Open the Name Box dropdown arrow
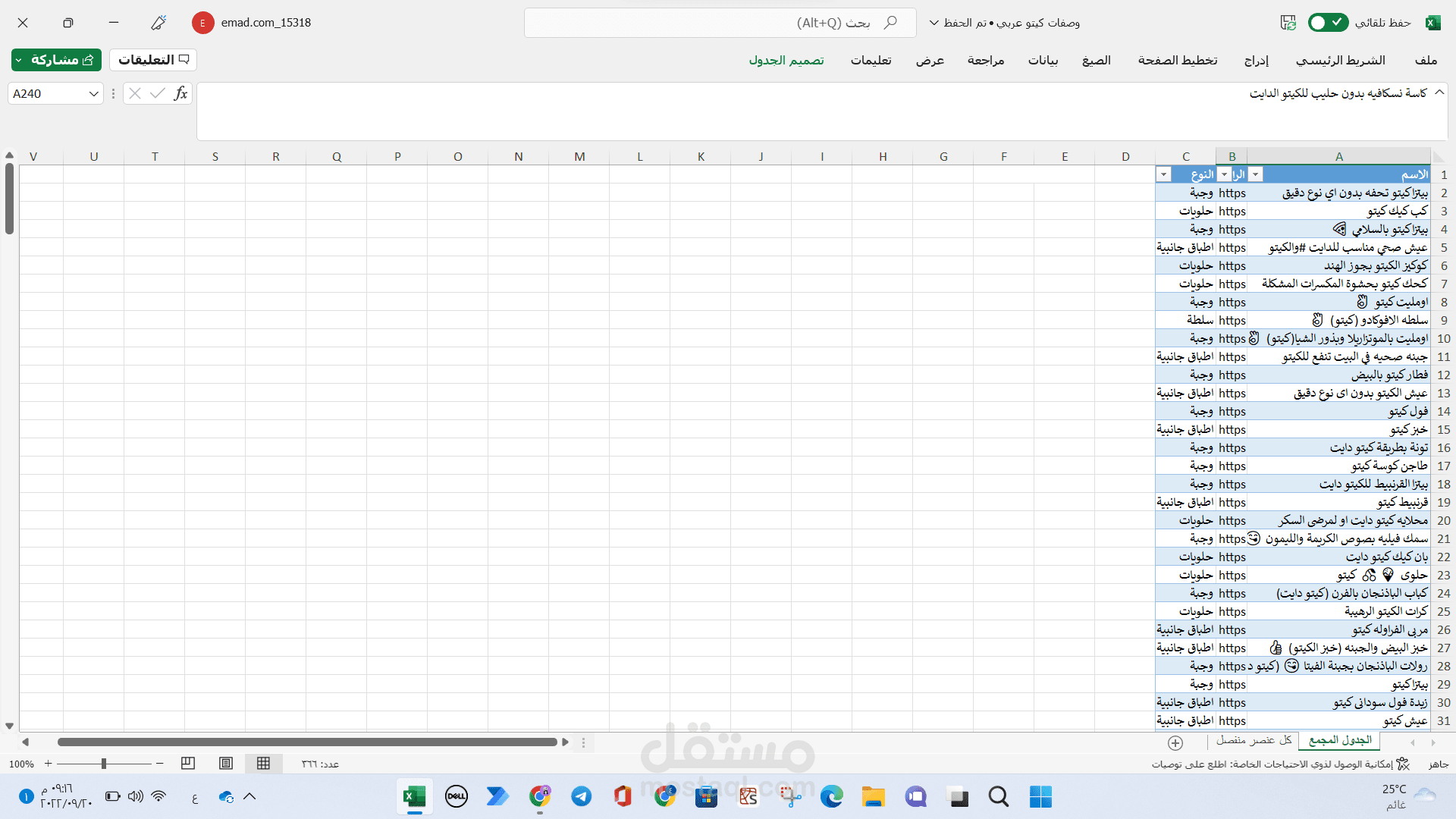1456x819 pixels. tap(93, 94)
